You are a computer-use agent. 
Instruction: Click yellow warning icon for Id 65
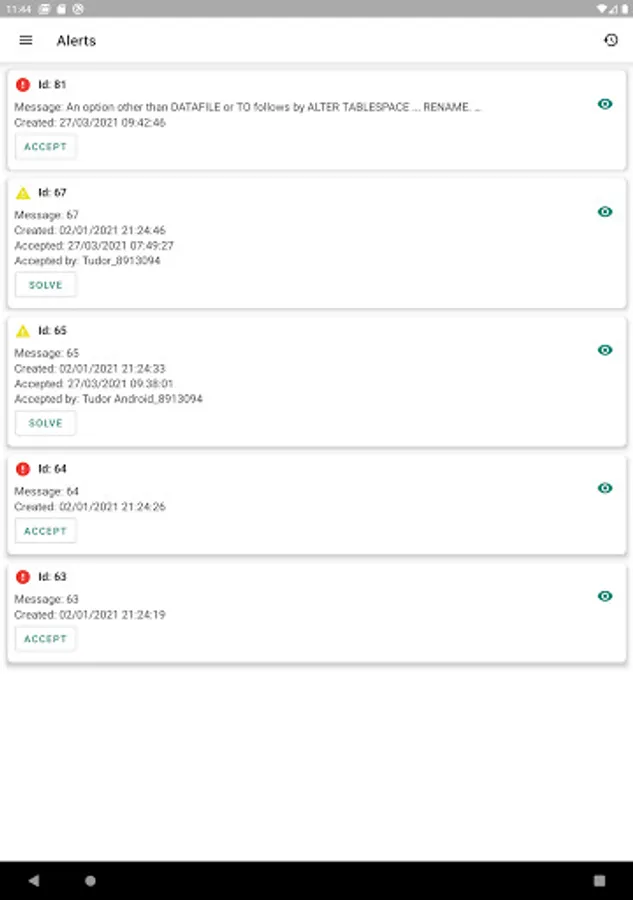click(x=23, y=331)
